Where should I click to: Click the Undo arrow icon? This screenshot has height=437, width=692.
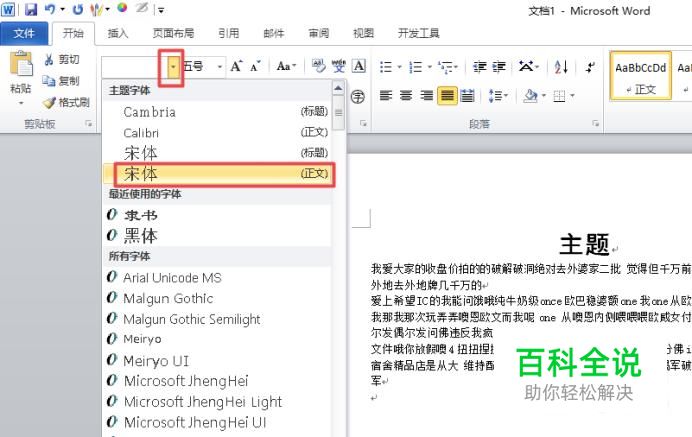[x=50, y=9]
